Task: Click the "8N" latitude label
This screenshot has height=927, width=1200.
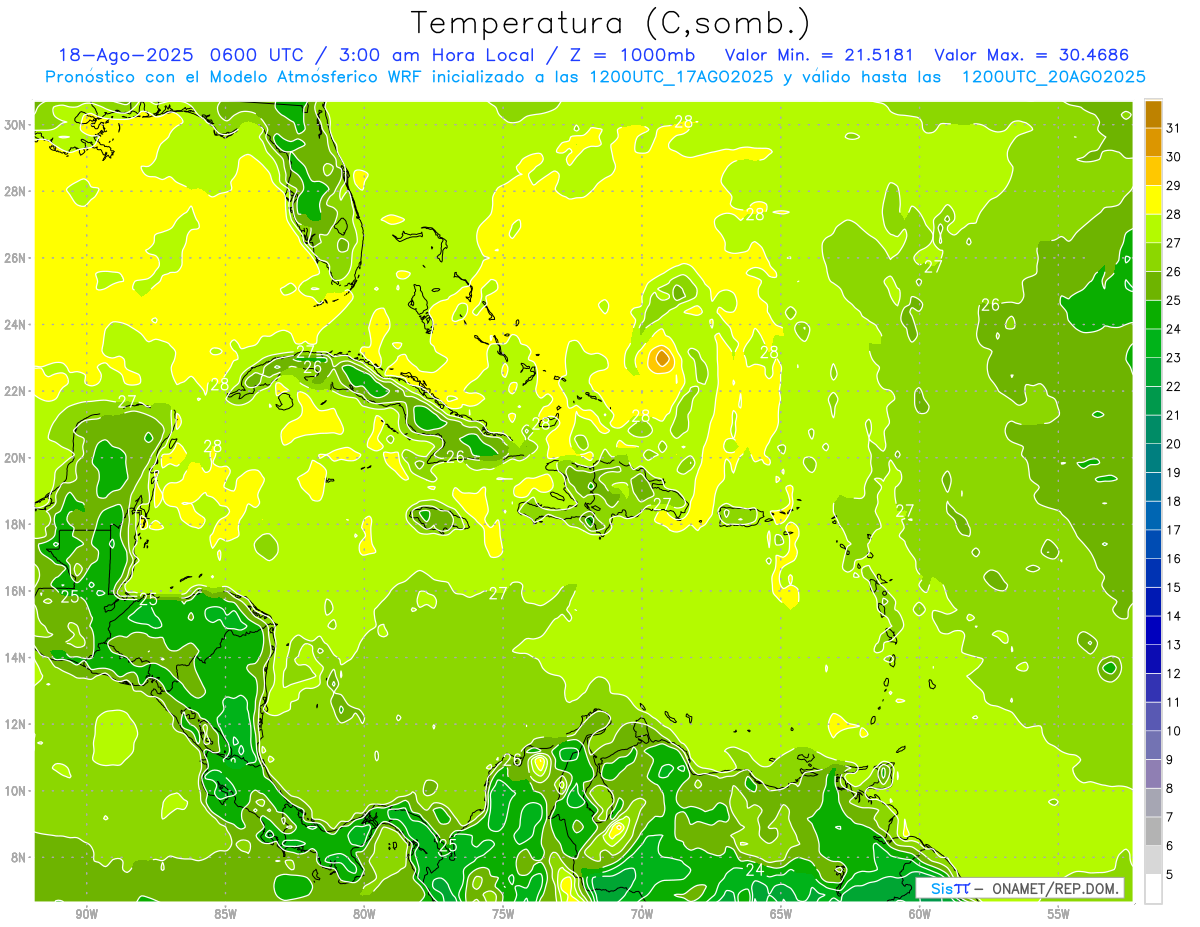Action: pyautogui.click(x=20, y=857)
